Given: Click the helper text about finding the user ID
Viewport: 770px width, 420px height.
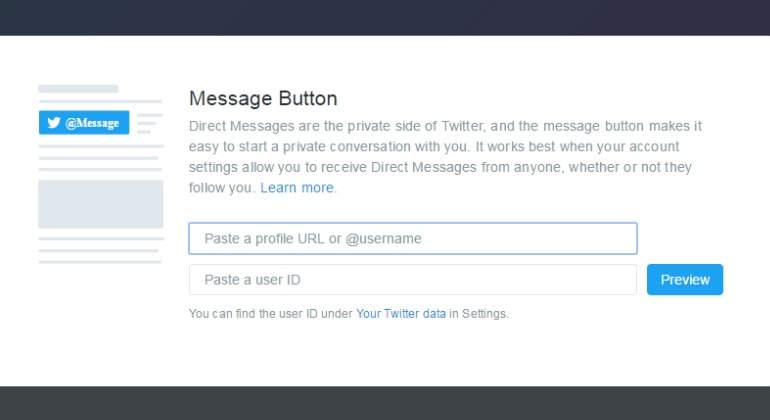Looking at the screenshot, I should click(x=349, y=313).
